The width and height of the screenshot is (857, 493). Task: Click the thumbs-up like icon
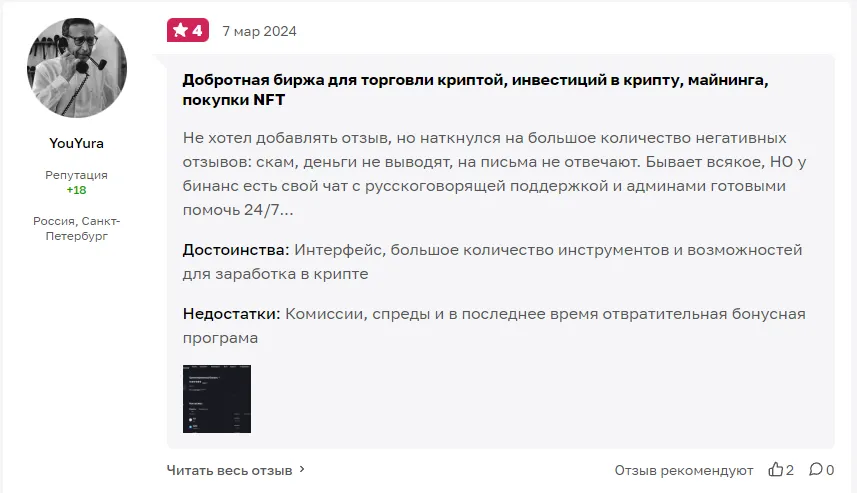(776, 469)
